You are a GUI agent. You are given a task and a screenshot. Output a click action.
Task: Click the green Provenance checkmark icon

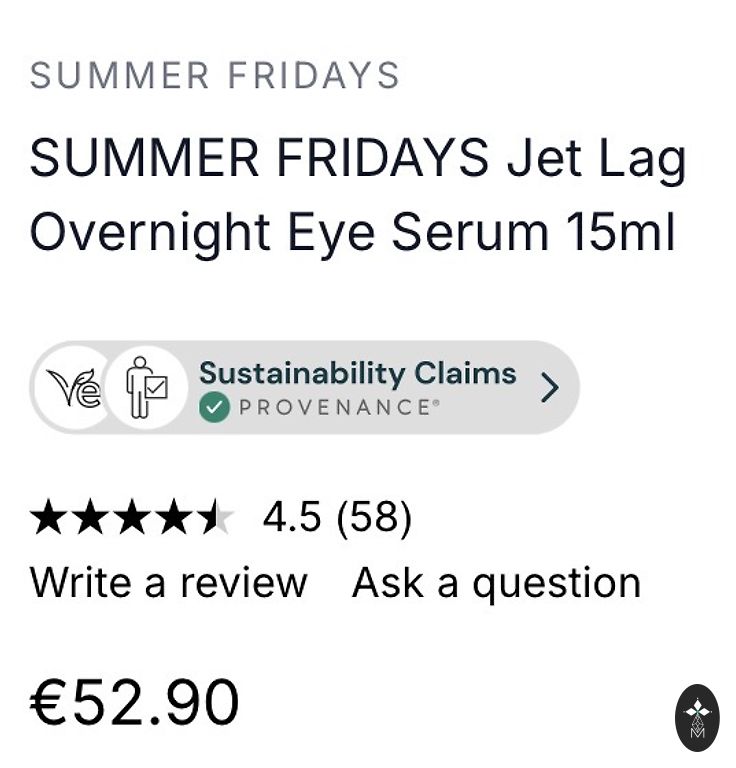point(214,407)
